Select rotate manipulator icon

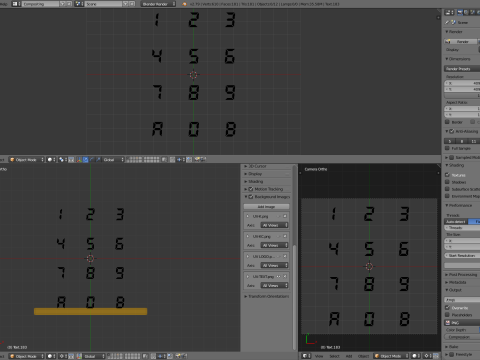click(x=92, y=160)
